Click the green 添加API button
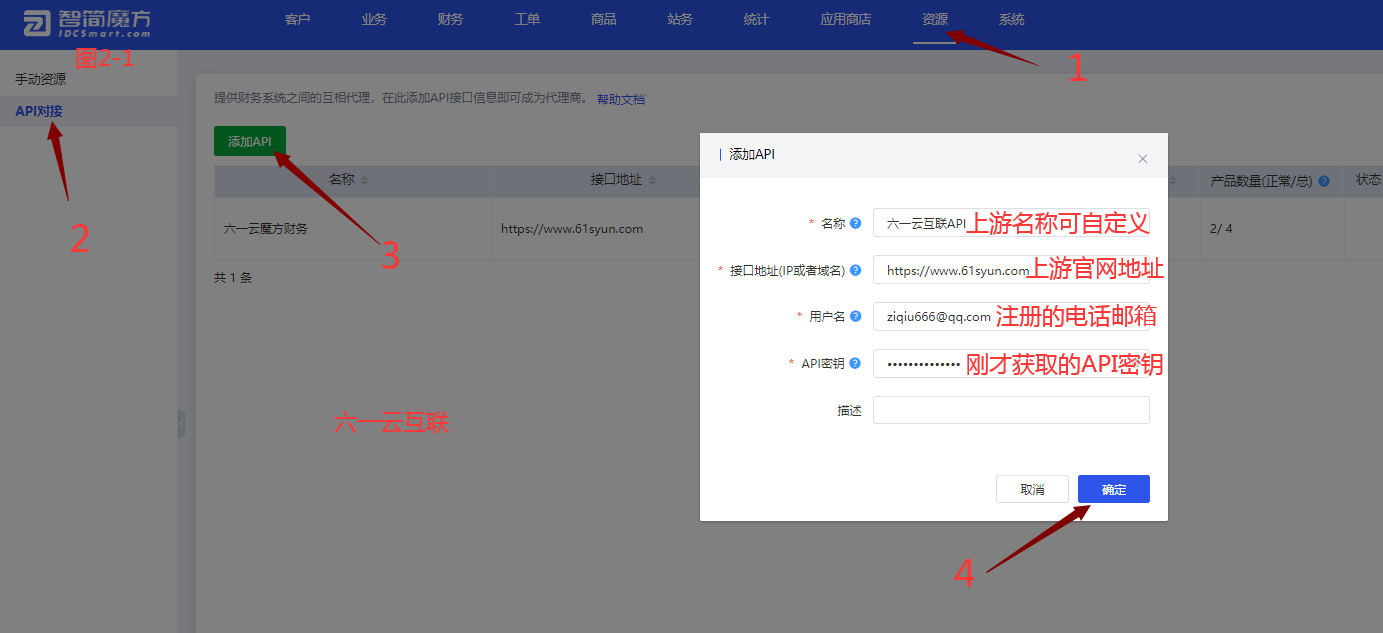 (x=250, y=141)
